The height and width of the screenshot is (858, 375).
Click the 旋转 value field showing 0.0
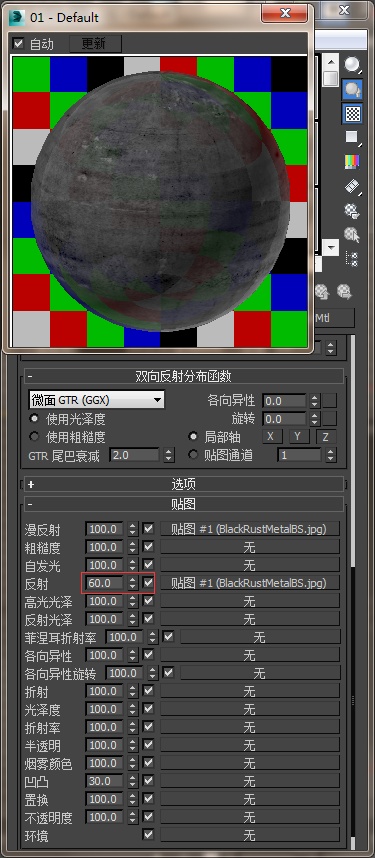(285, 419)
